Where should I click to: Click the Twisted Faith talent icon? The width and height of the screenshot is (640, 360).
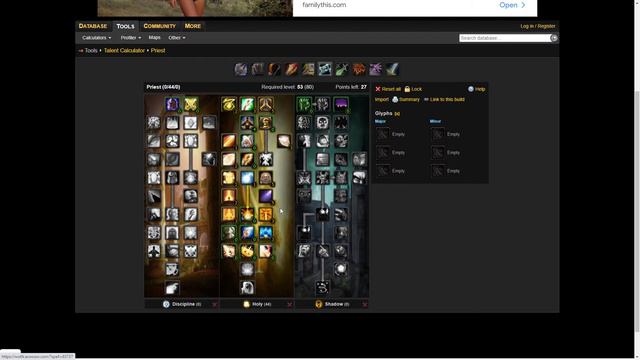[341, 269]
